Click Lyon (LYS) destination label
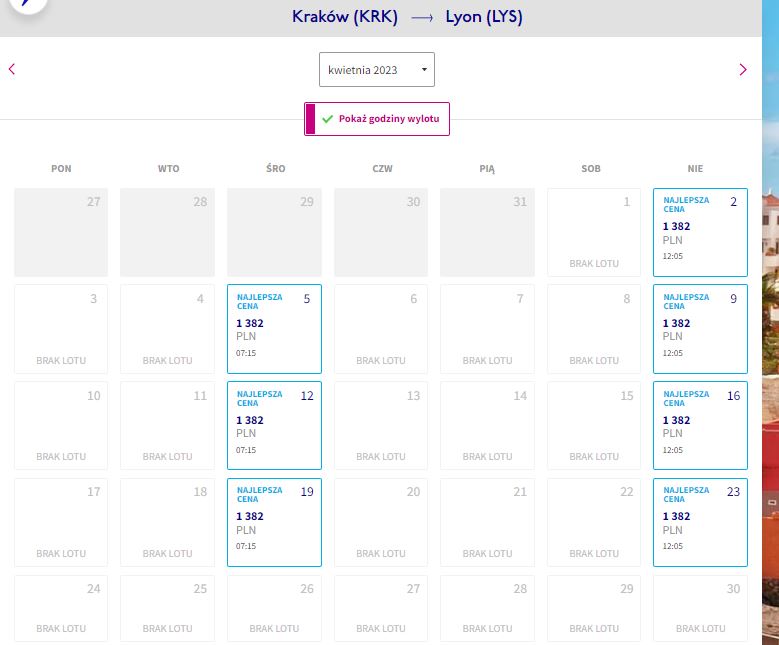The width and height of the screenshot is (779, 645). (x=484, y=17)
